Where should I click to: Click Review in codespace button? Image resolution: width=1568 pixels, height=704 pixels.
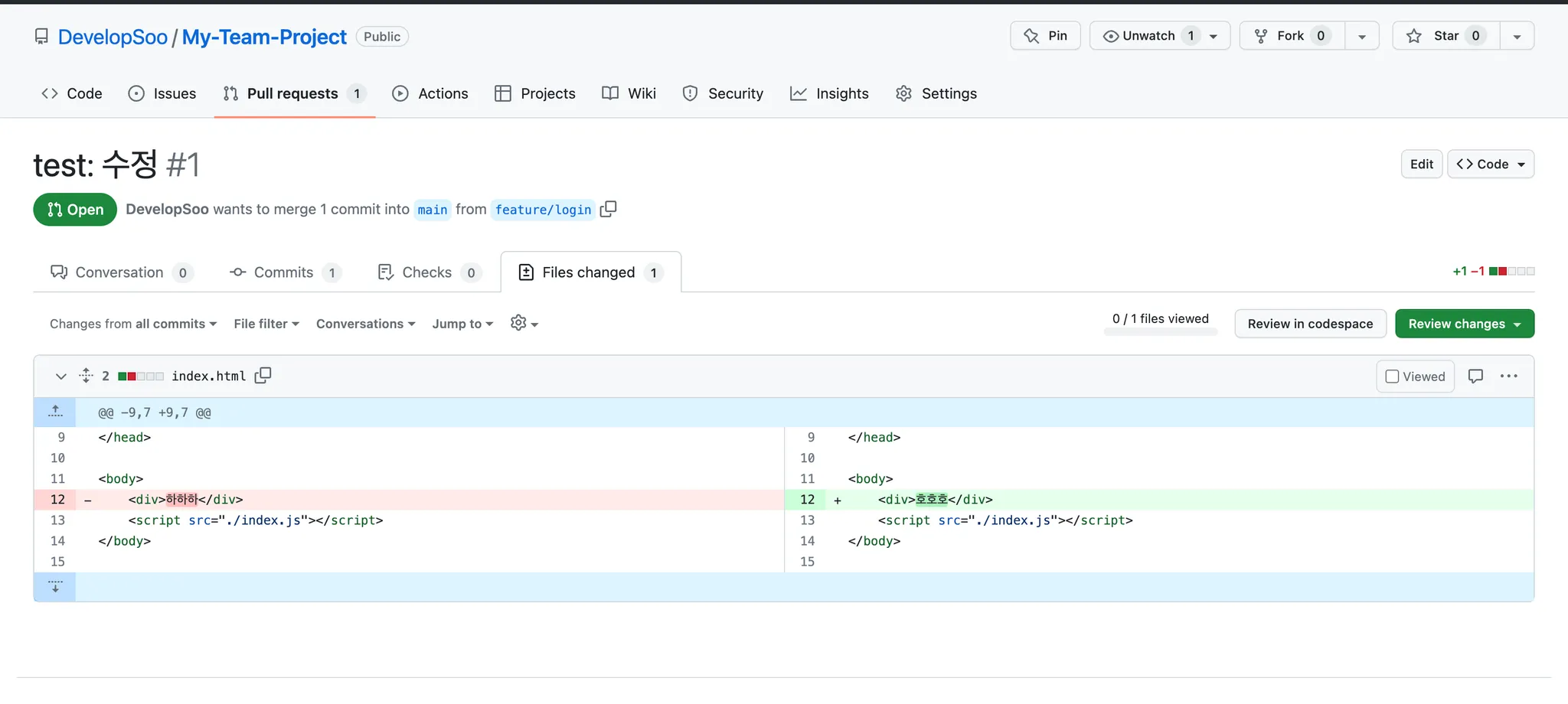[x=1310, y=324]
